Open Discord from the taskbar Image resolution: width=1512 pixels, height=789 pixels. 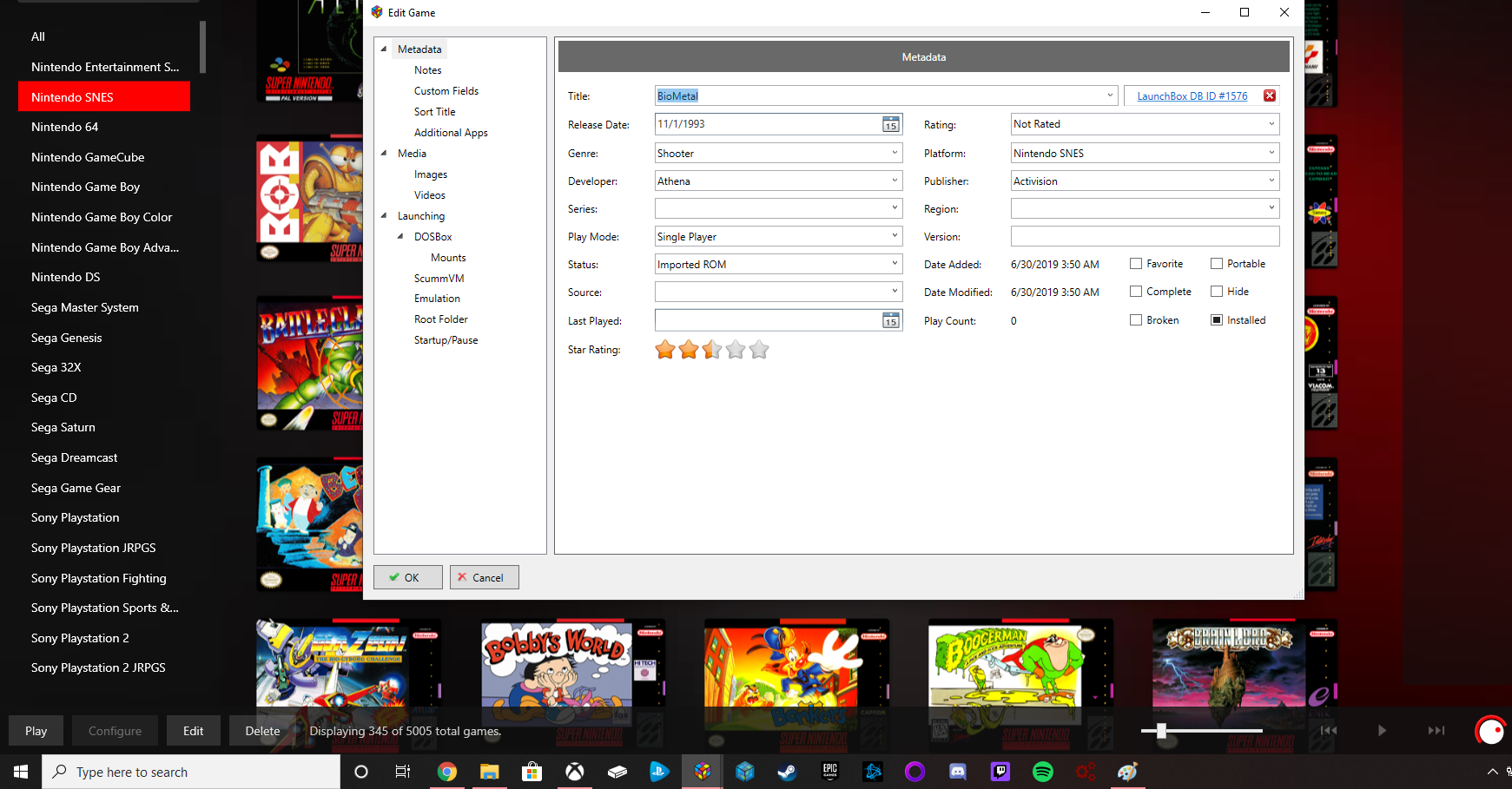957,772
